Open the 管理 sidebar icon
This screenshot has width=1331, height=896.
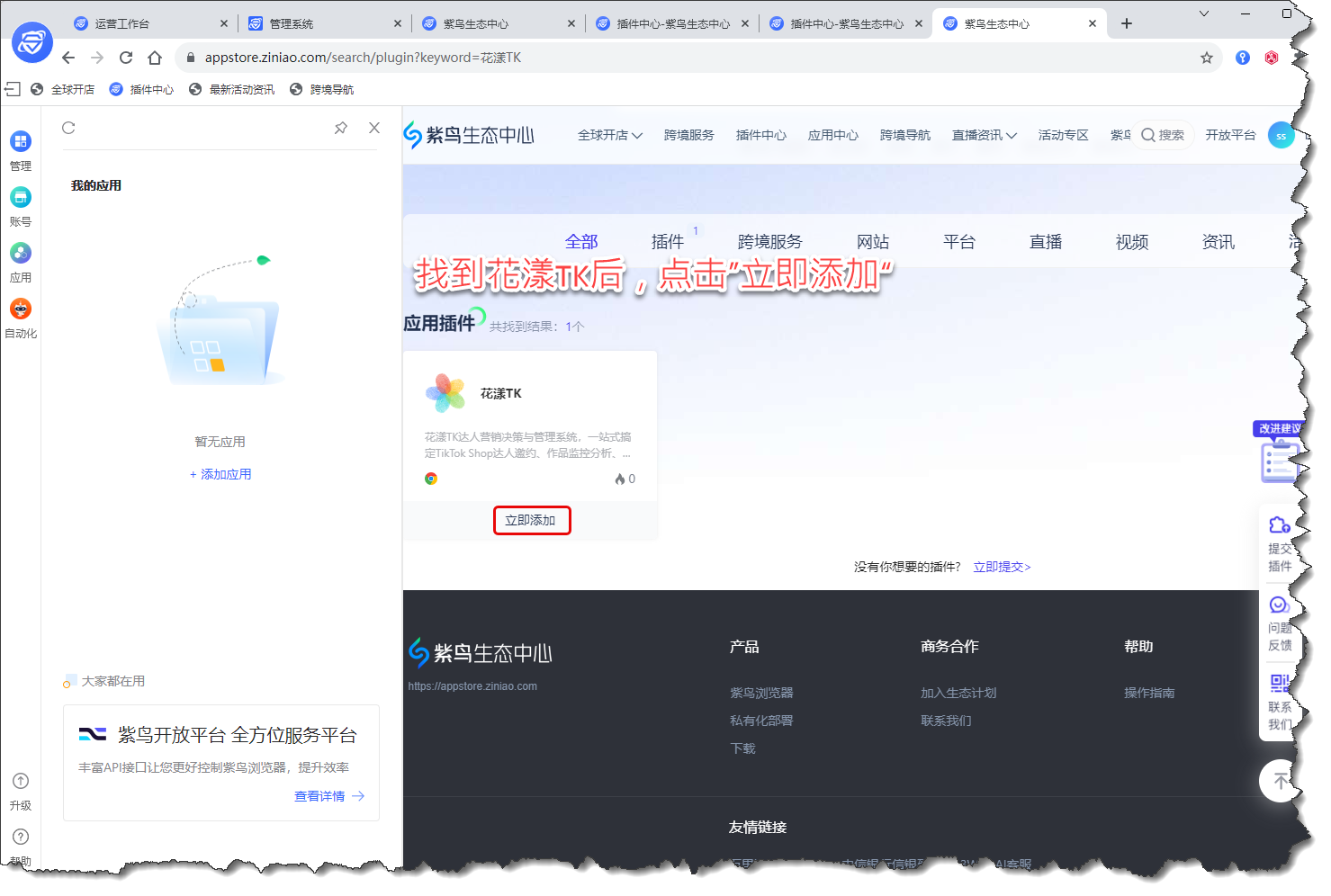(x=20, y=142)
